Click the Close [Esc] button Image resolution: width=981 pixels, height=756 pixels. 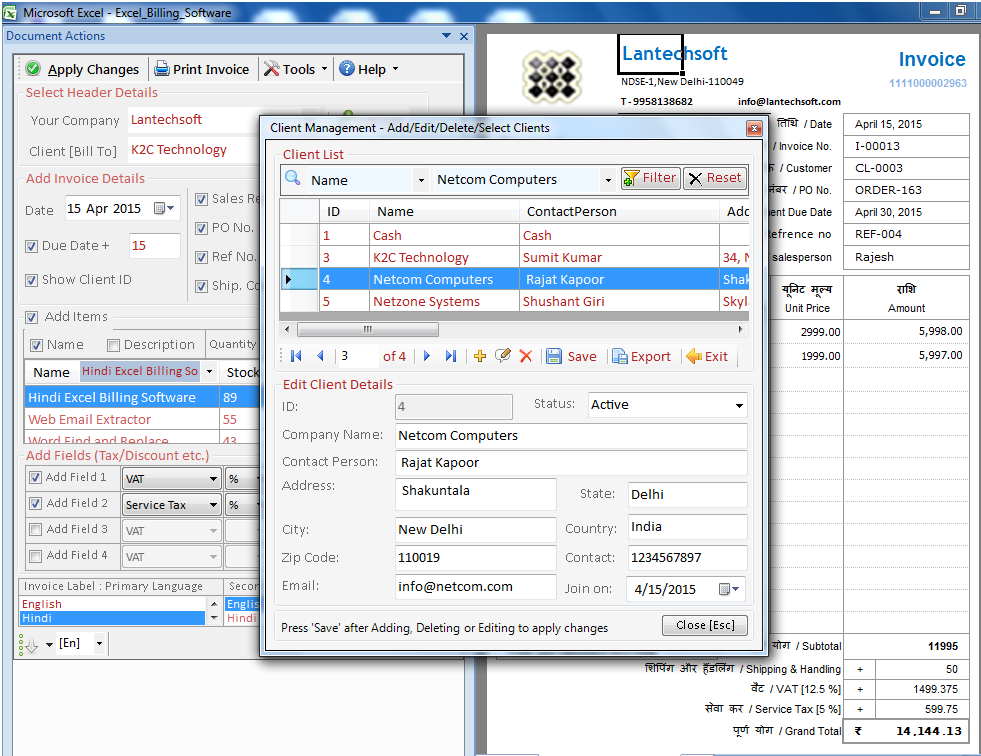point(704,625)
